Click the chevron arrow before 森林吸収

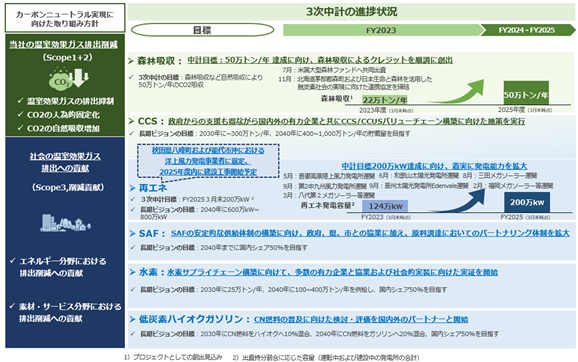point(131,61)
